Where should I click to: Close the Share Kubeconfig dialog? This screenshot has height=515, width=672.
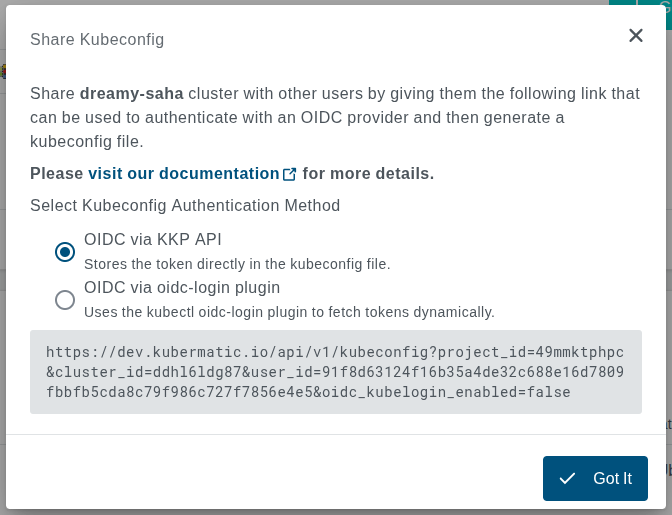(x=636, y=36)
